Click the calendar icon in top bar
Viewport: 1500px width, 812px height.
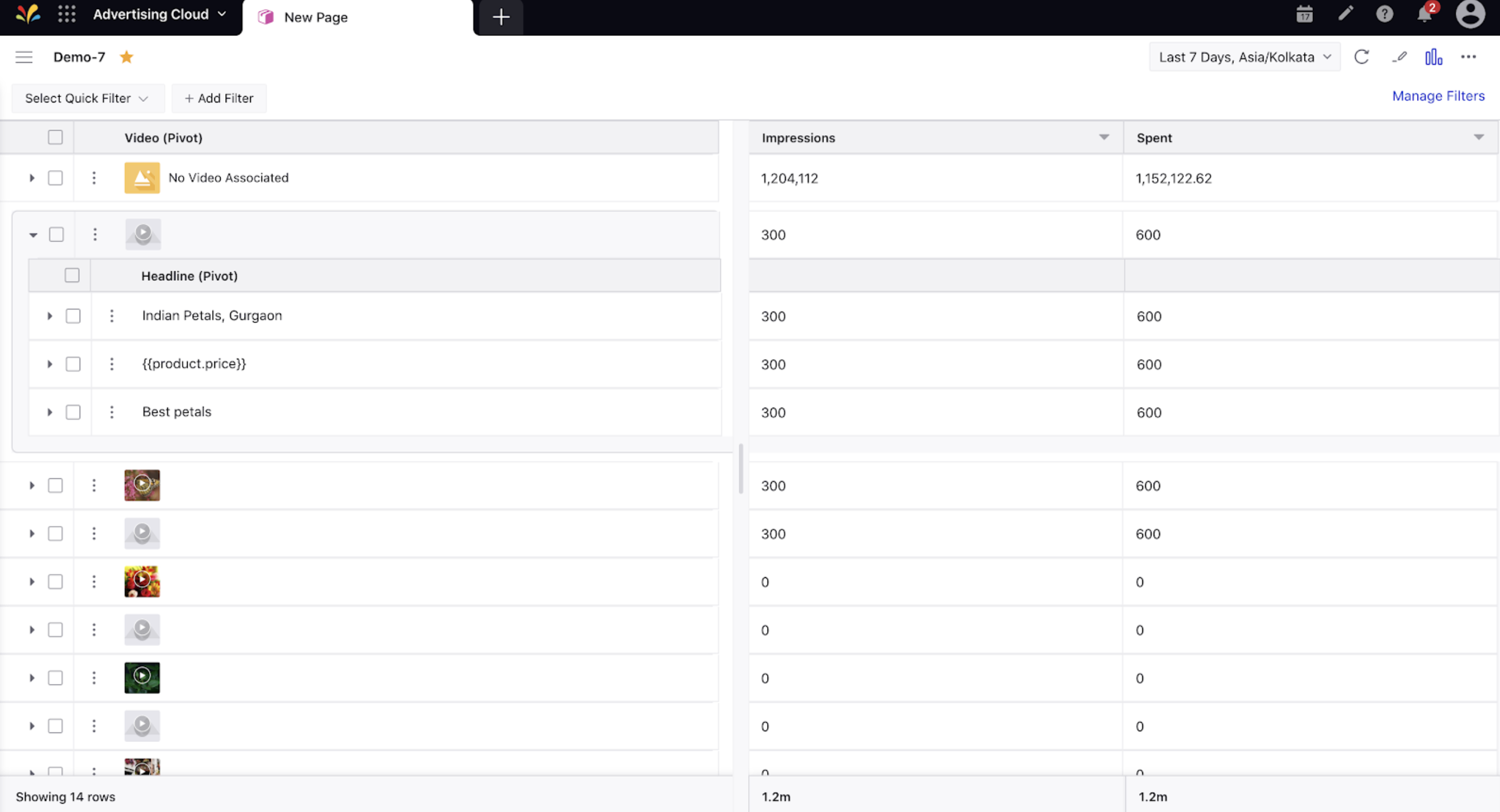click(1303, 14)
